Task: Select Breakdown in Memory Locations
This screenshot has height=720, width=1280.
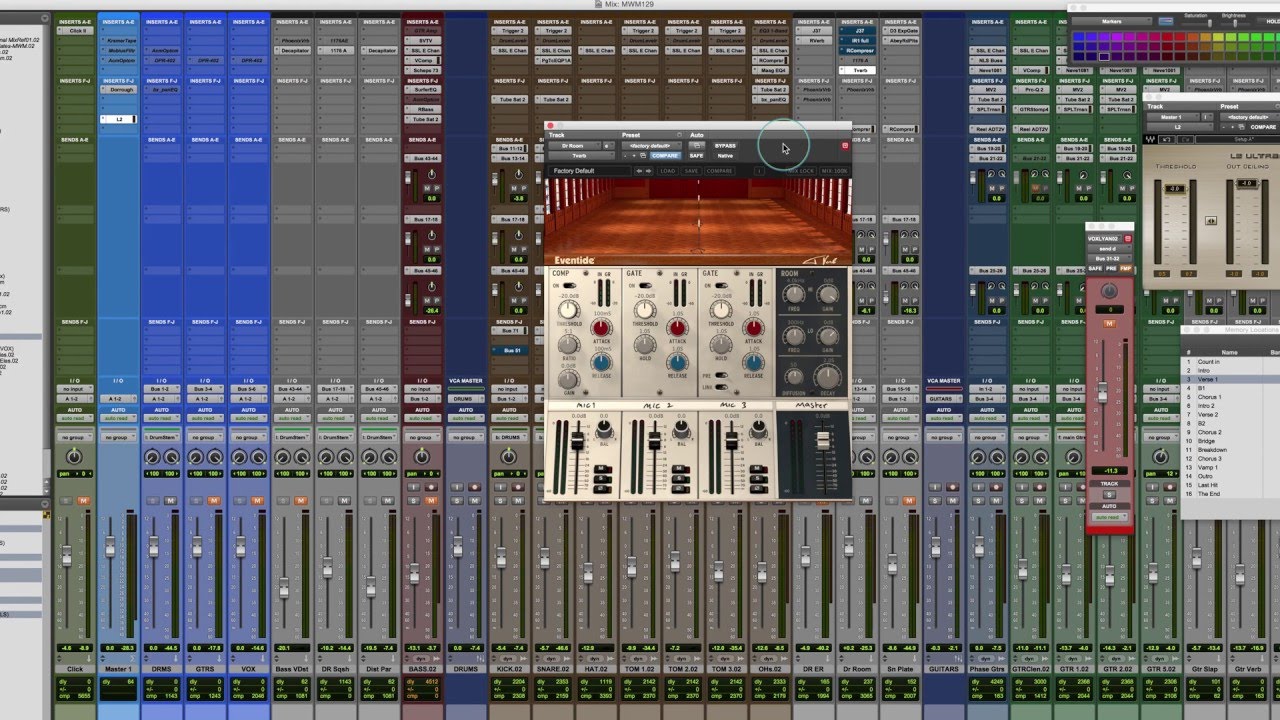Action: click(x=1212, y=450)
